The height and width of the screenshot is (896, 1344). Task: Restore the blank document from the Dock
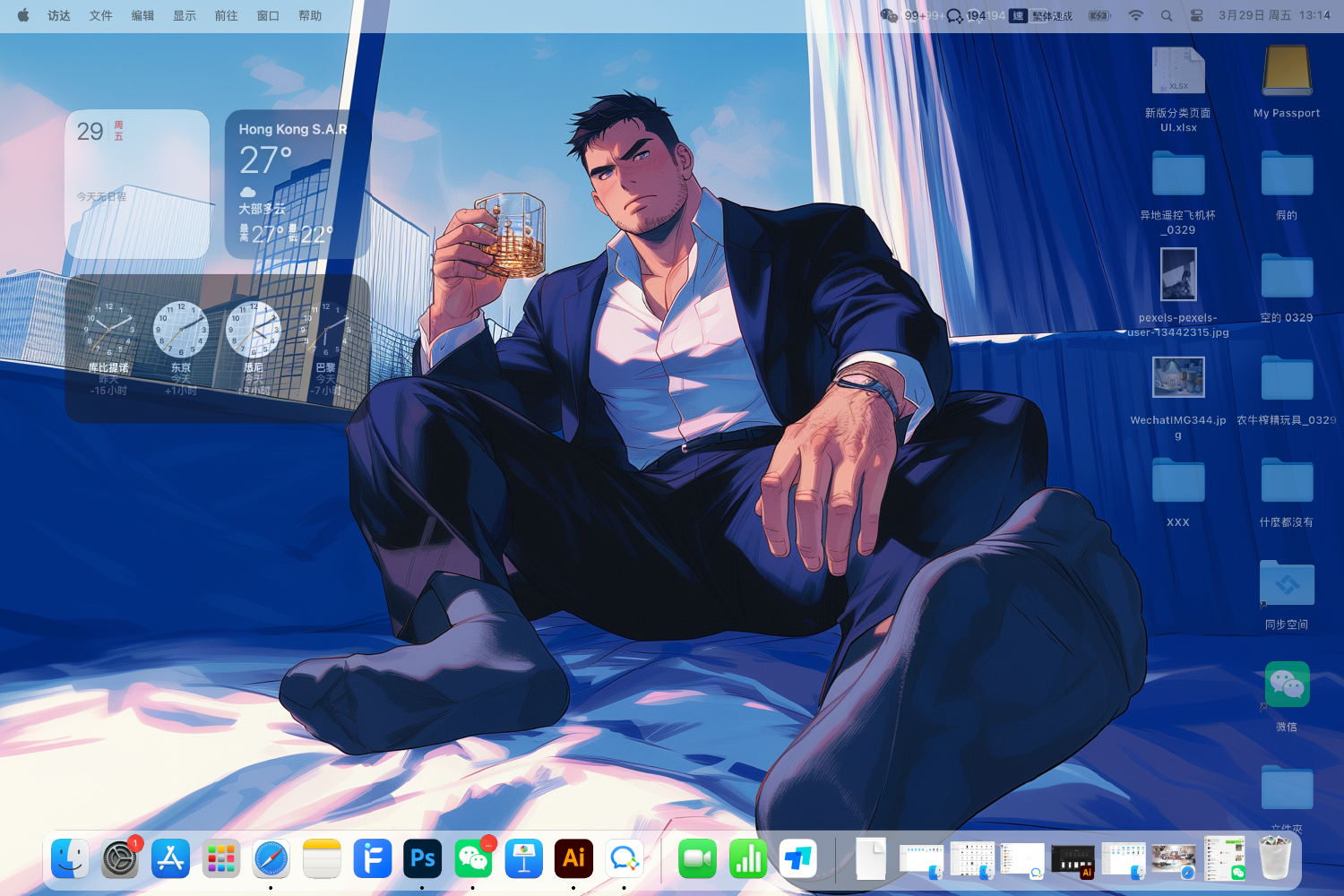[870, 858]
